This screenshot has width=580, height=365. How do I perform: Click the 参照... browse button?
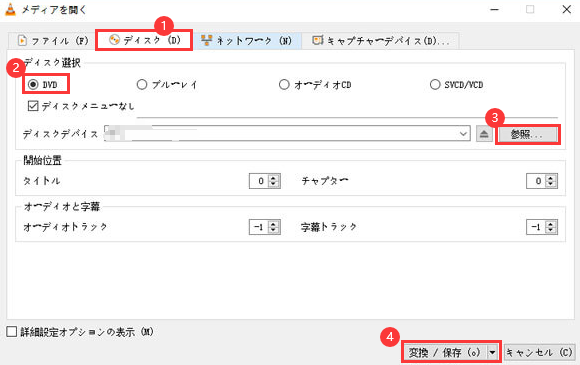click(x=527, y=134)
